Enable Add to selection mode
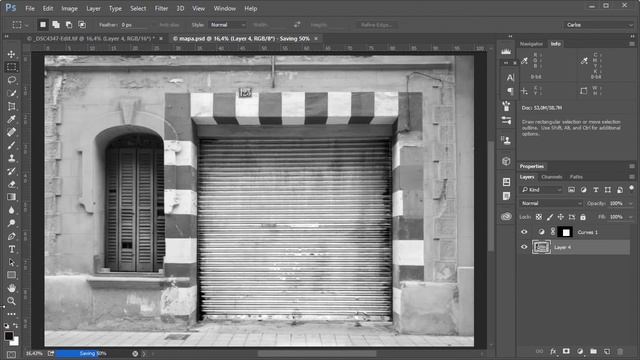The width and height of the screenshot is (640, 360). 56,25
